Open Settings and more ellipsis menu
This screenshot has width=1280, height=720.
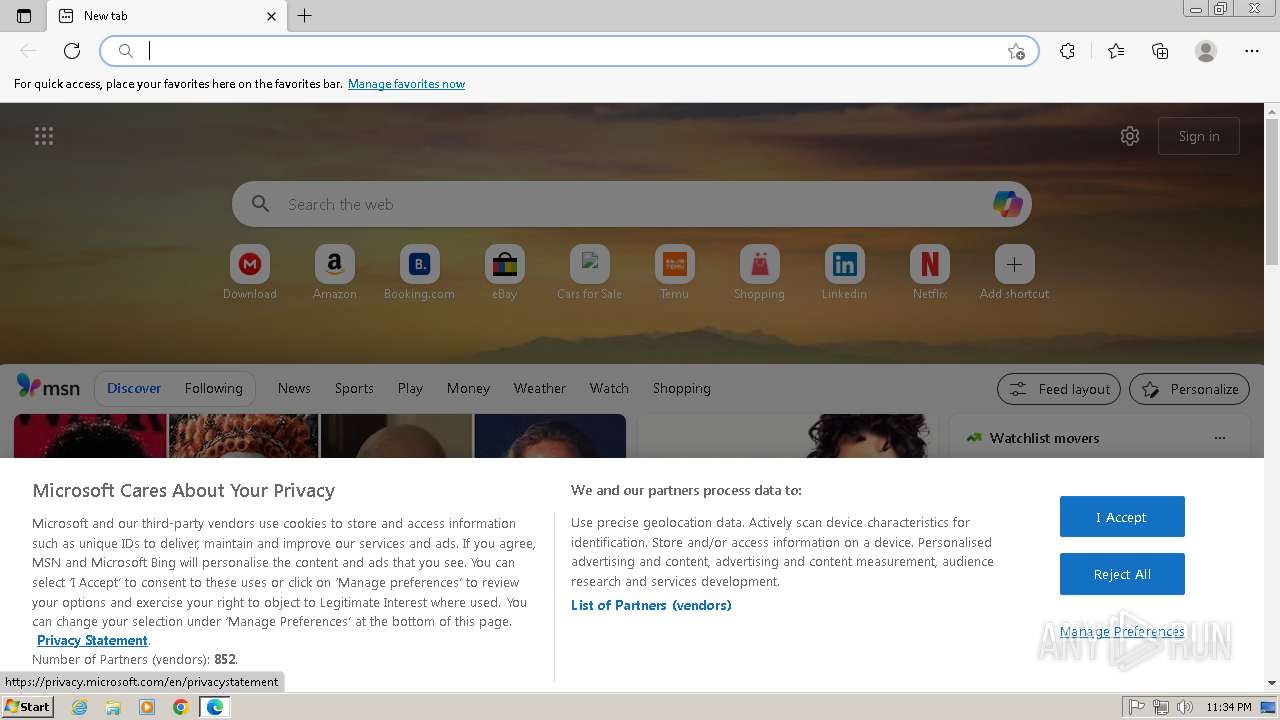1252,51
